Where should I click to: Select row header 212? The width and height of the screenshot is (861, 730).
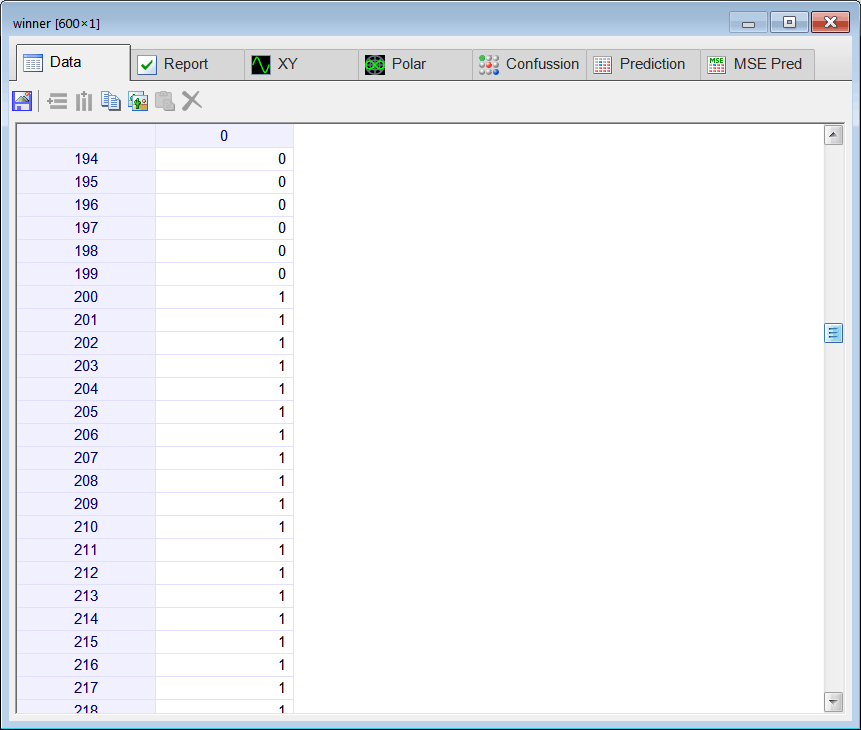coord(86,573)
